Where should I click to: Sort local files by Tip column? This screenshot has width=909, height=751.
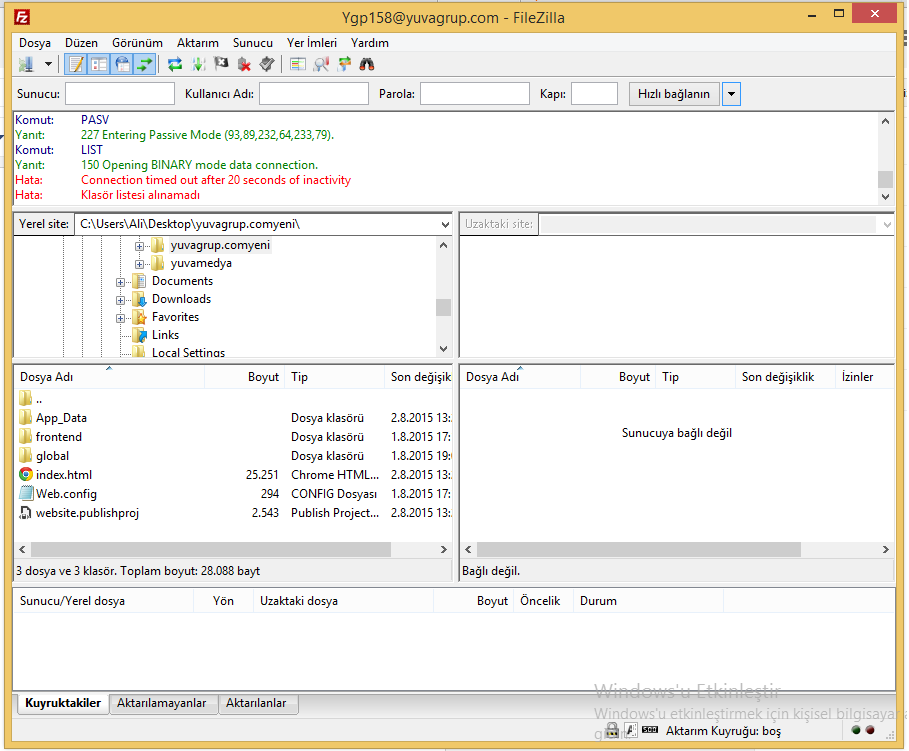334,377
